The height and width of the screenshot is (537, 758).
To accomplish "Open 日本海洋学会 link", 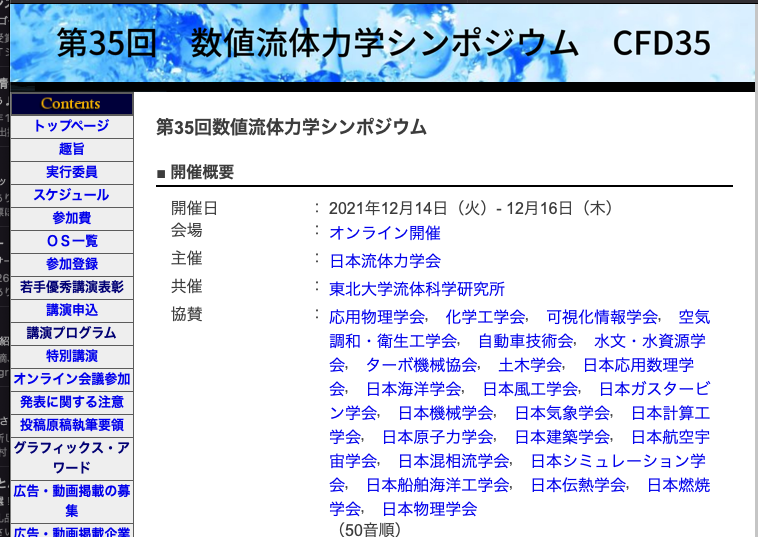I will pyautogui.click(x=413, y=389).
